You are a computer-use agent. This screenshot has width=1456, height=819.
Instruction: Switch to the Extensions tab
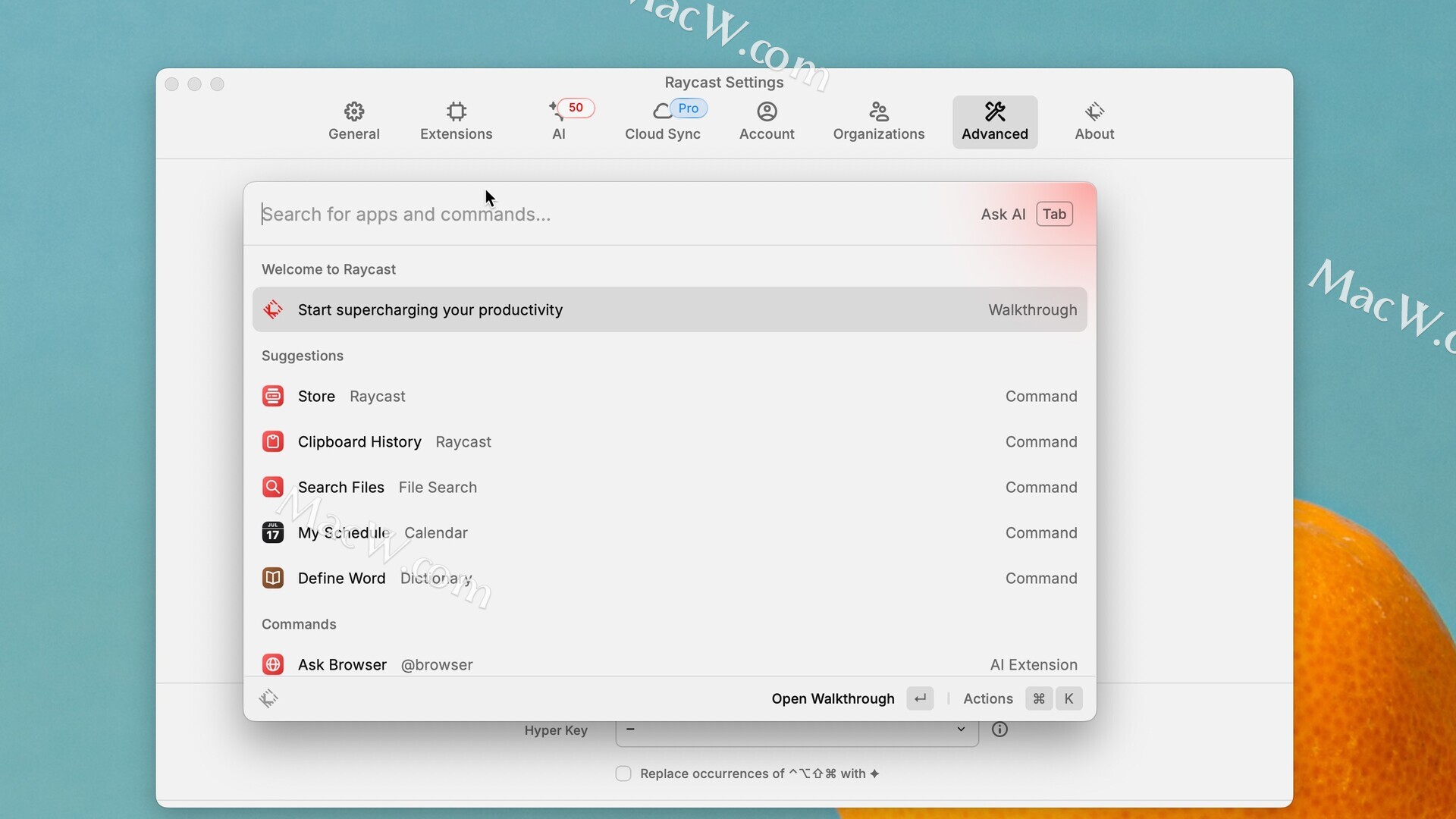pos(456,121)
